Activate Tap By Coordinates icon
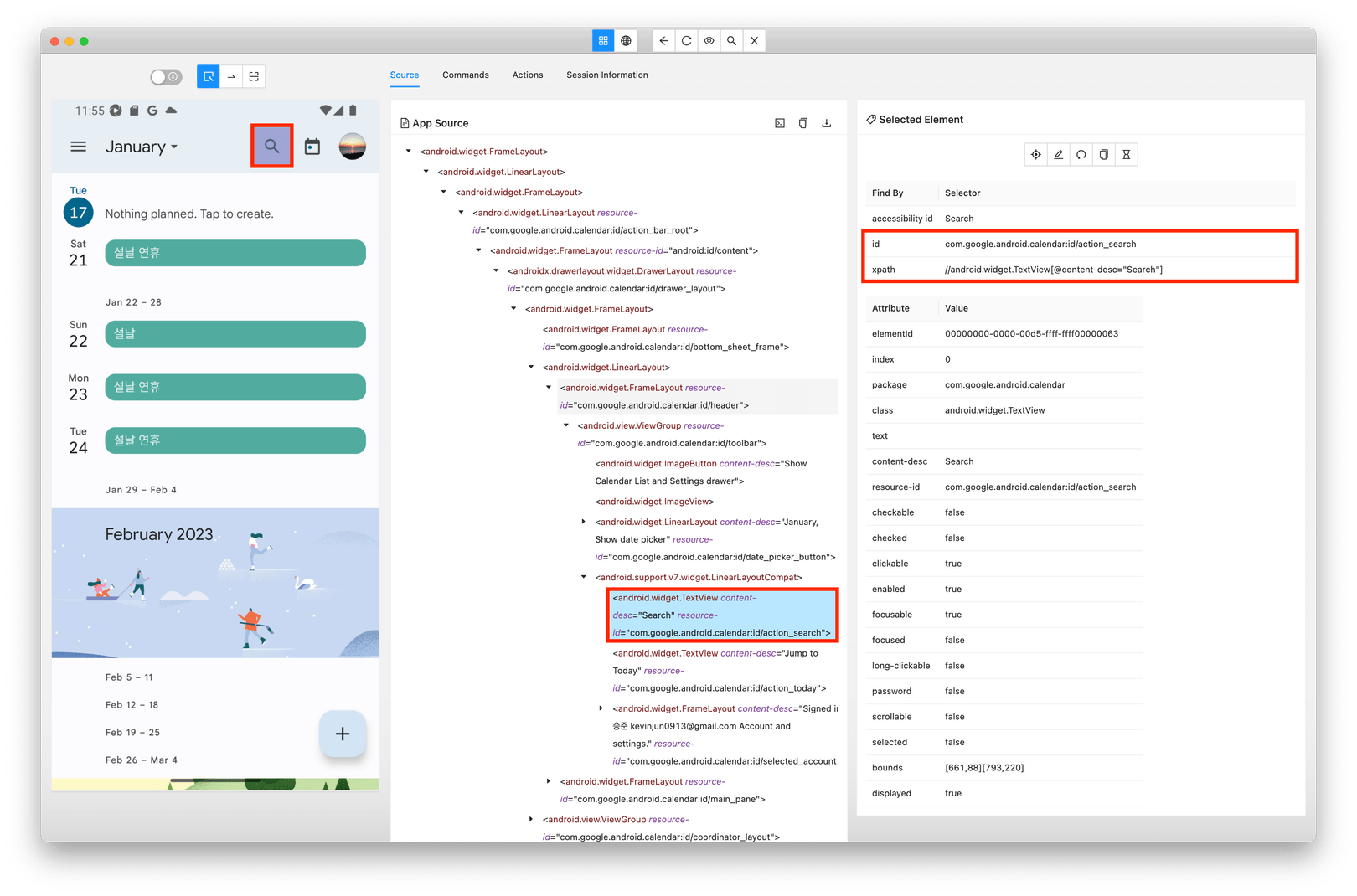The image size is (1357, 896). pyautogui.click(x=254, y=76)
